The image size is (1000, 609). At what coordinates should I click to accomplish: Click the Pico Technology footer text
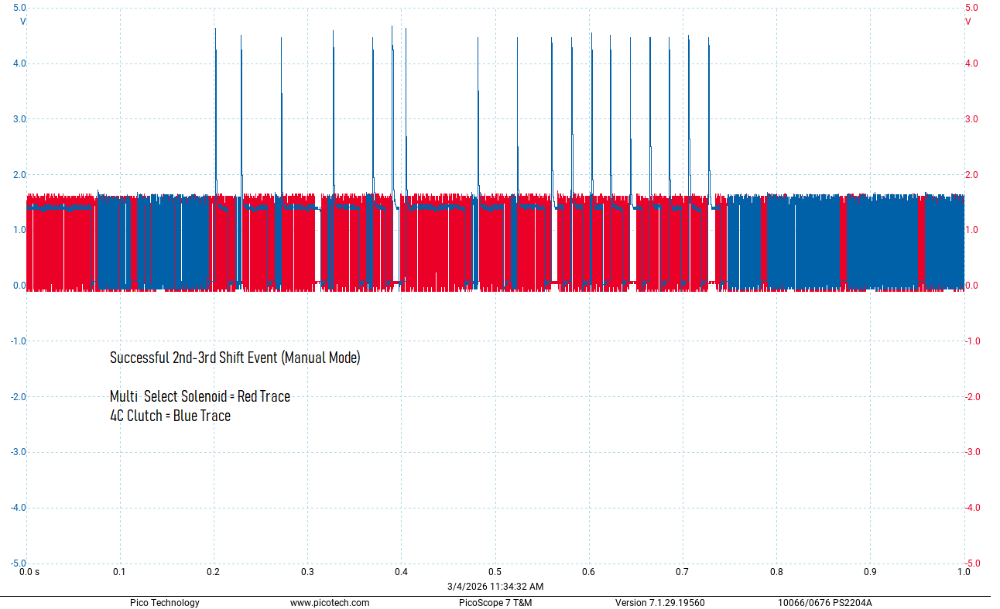click(164, 602)
